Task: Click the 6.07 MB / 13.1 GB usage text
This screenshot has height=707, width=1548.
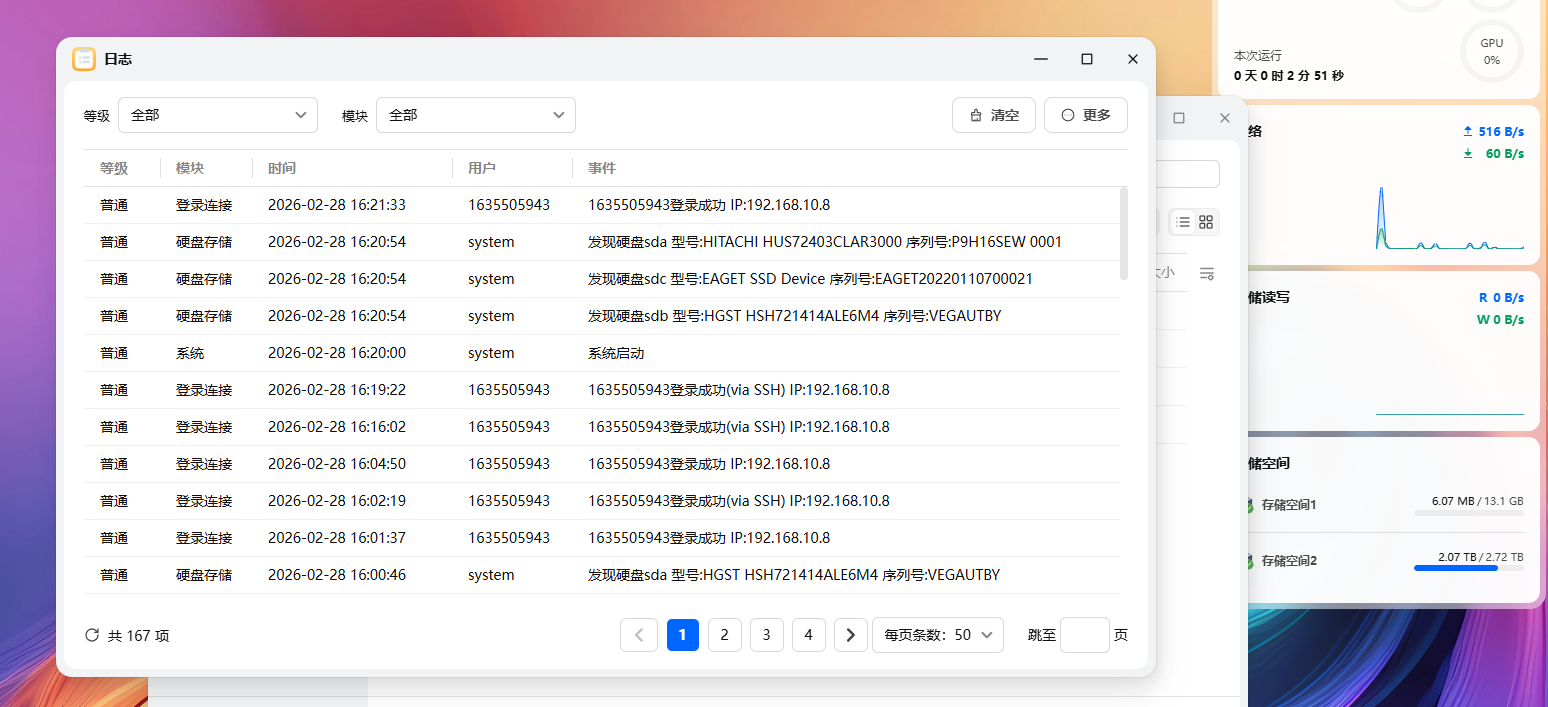Action: [x=1477, y=500]
